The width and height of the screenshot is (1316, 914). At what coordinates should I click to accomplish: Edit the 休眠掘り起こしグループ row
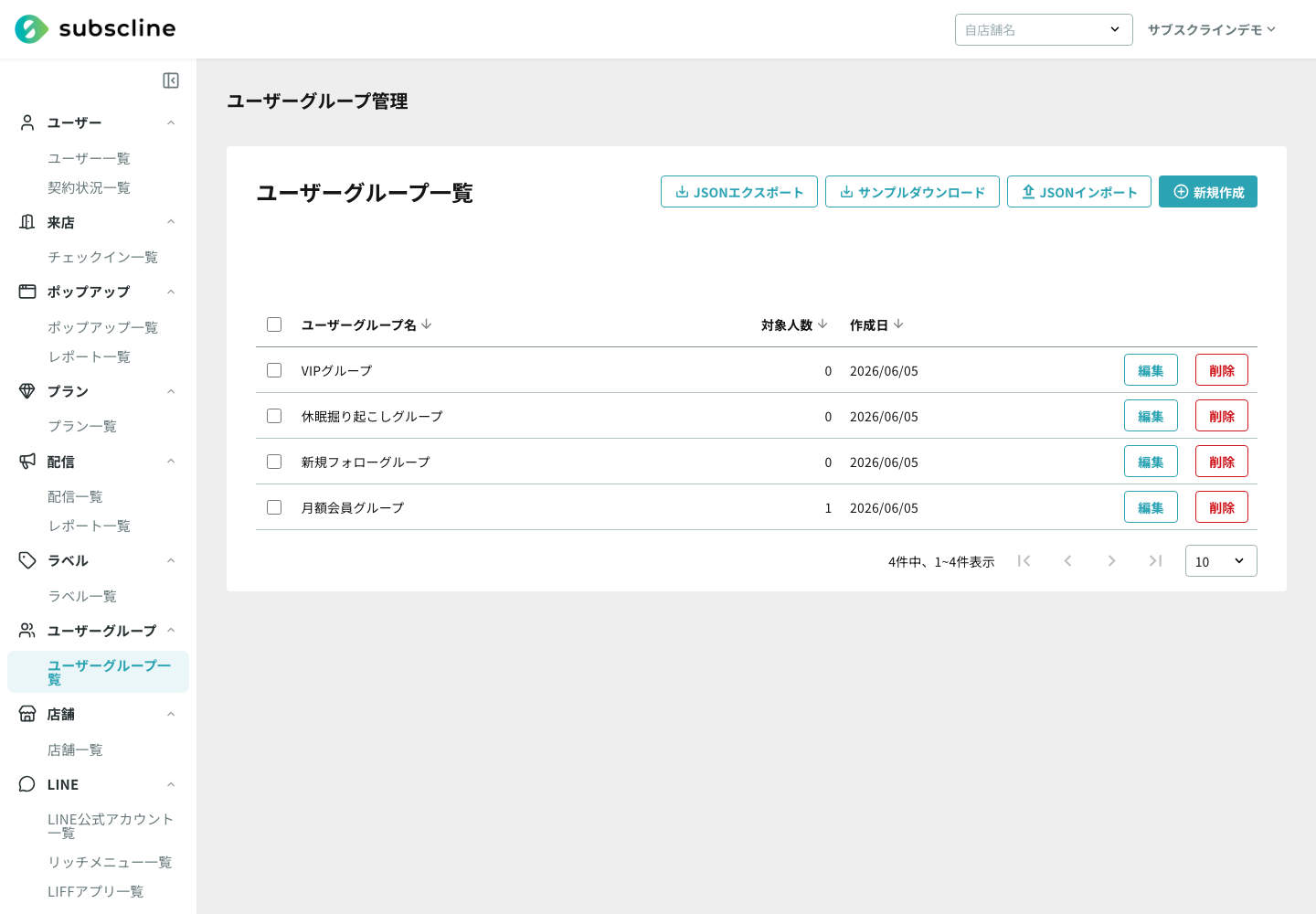point(1151,416)
